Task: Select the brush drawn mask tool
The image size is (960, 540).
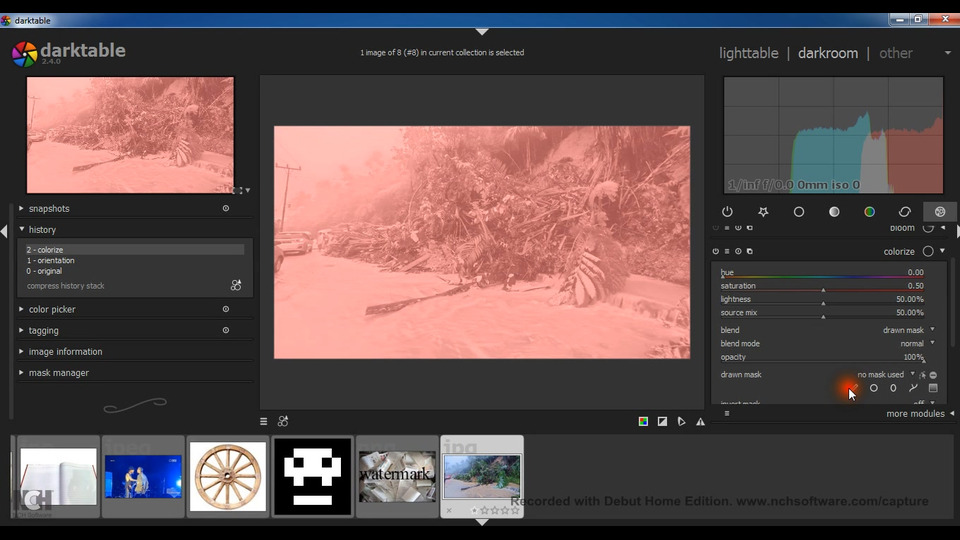Action: 853,388
